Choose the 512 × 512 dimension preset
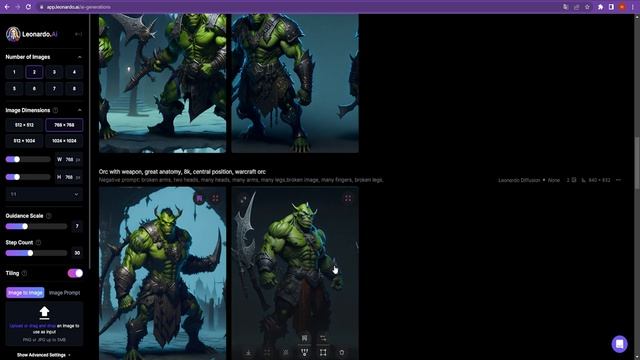The image size is (640, 360). 24,125
